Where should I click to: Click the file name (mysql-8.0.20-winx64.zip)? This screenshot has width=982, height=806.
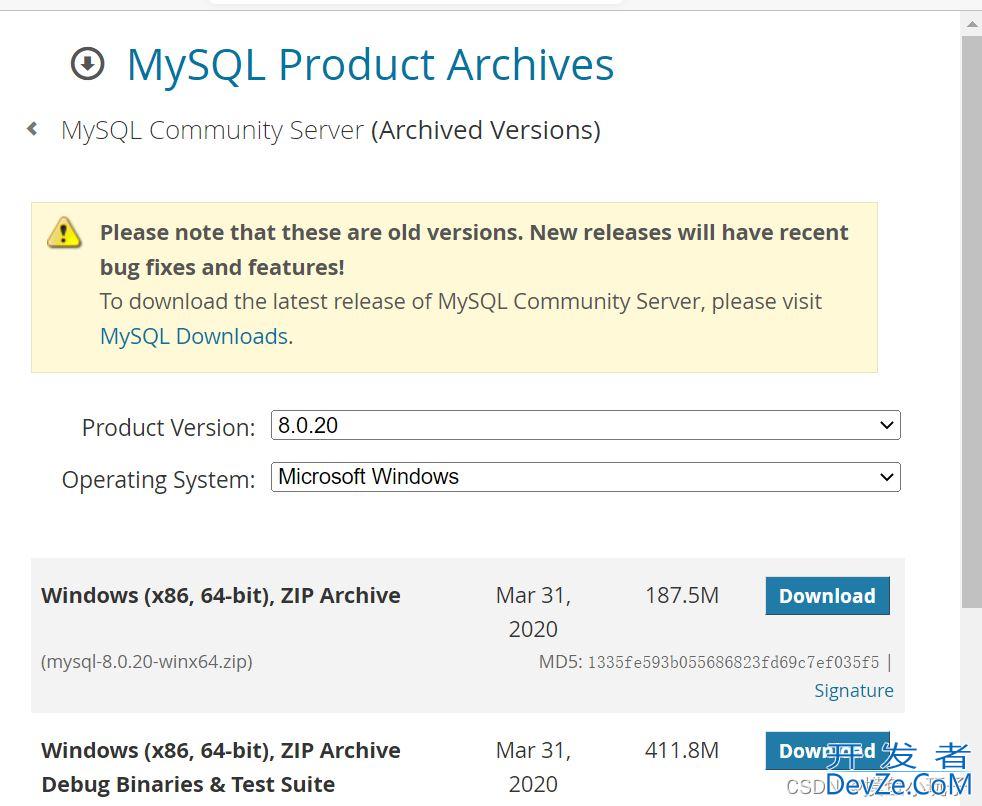147,661
